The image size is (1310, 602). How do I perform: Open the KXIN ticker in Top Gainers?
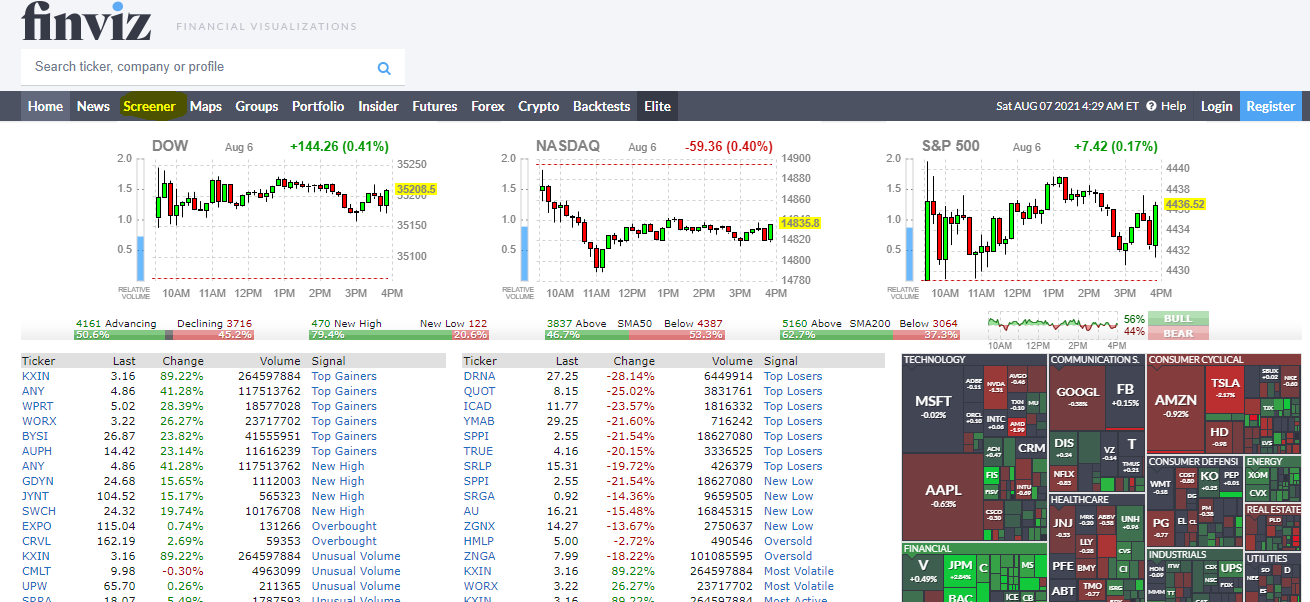point(36,376)
